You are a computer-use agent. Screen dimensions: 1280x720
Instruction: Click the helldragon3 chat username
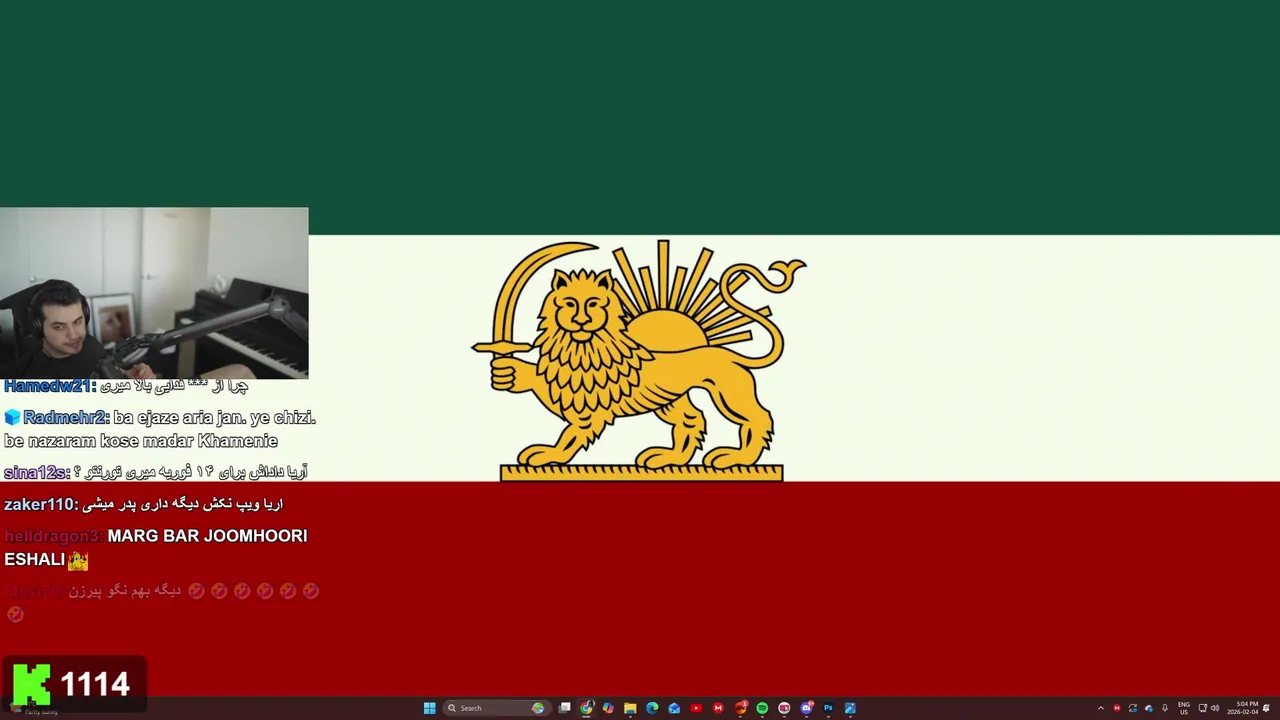click(x=53, y=536)
